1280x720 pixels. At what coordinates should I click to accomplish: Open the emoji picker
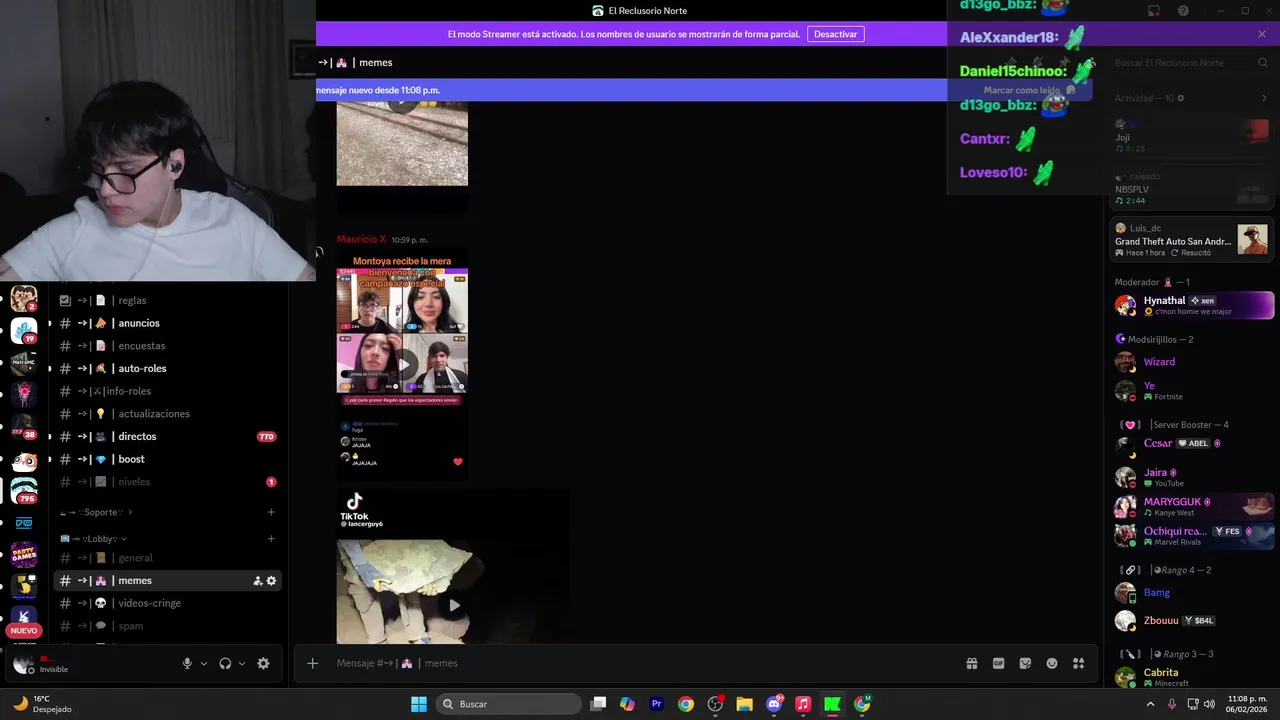tap(1052, 663)
